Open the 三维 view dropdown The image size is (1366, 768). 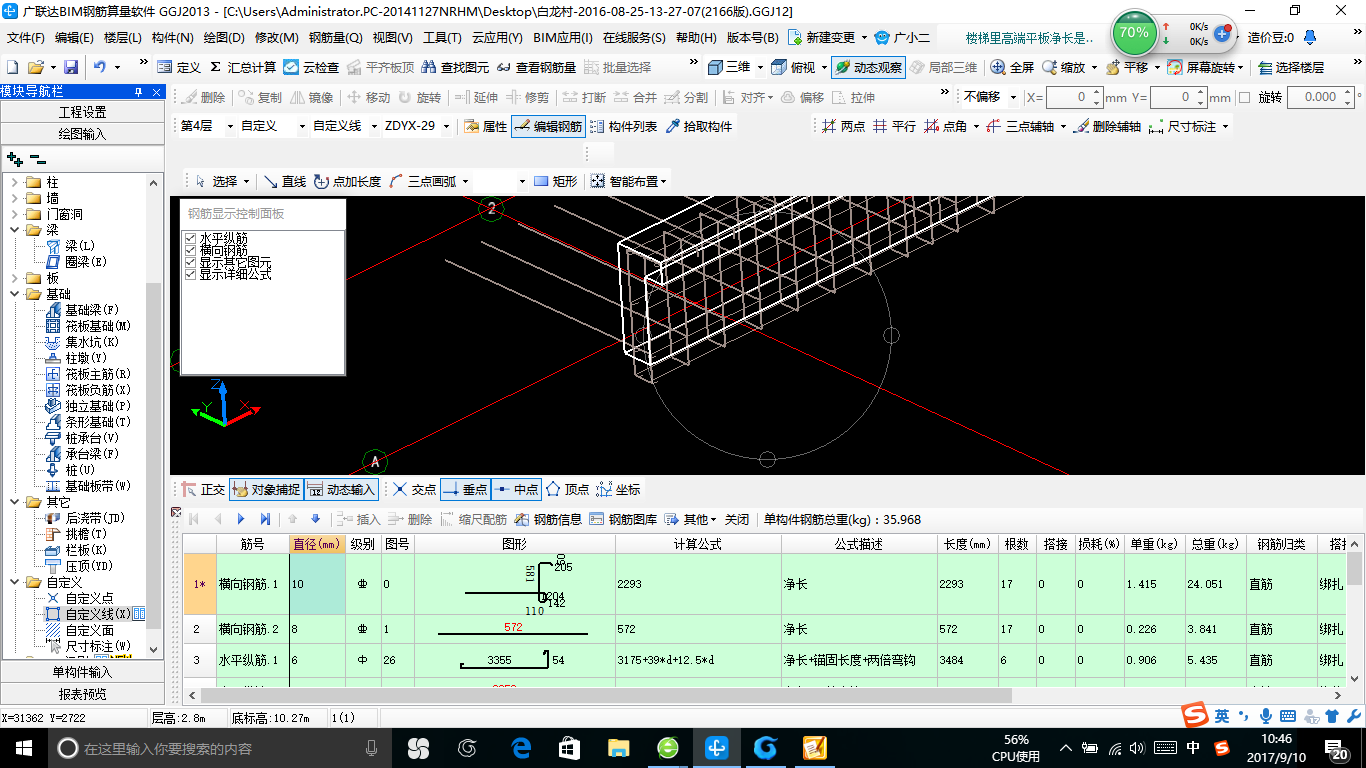[x=760, y=67]
